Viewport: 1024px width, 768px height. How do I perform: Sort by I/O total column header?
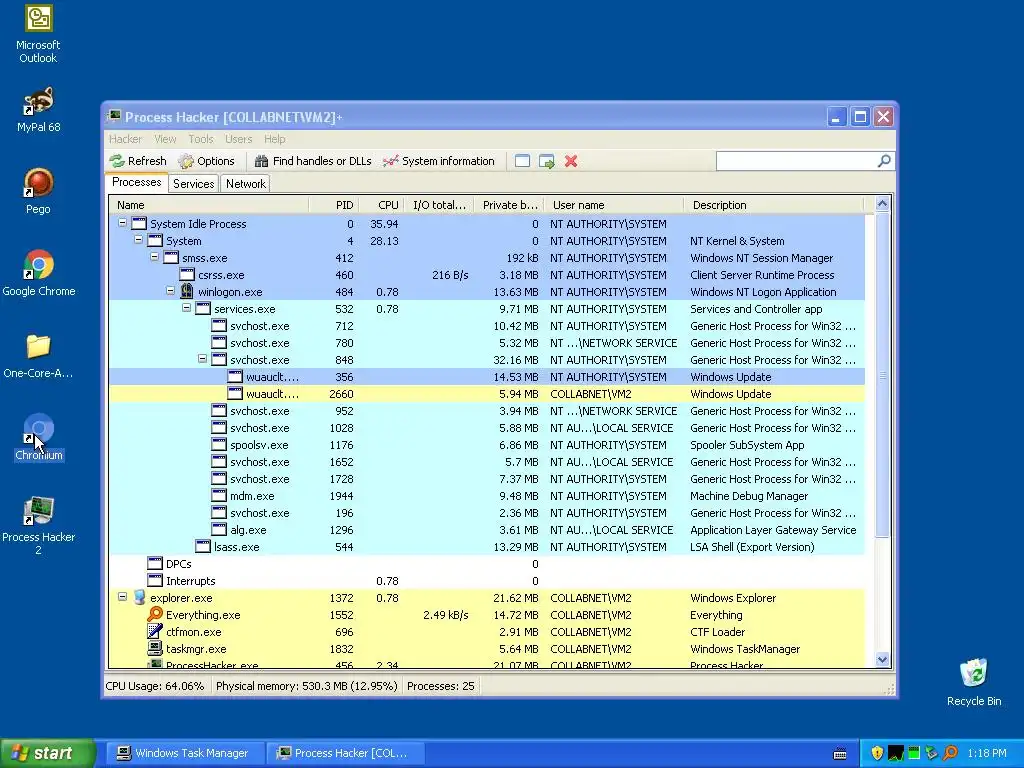click(x=439, y=205)
